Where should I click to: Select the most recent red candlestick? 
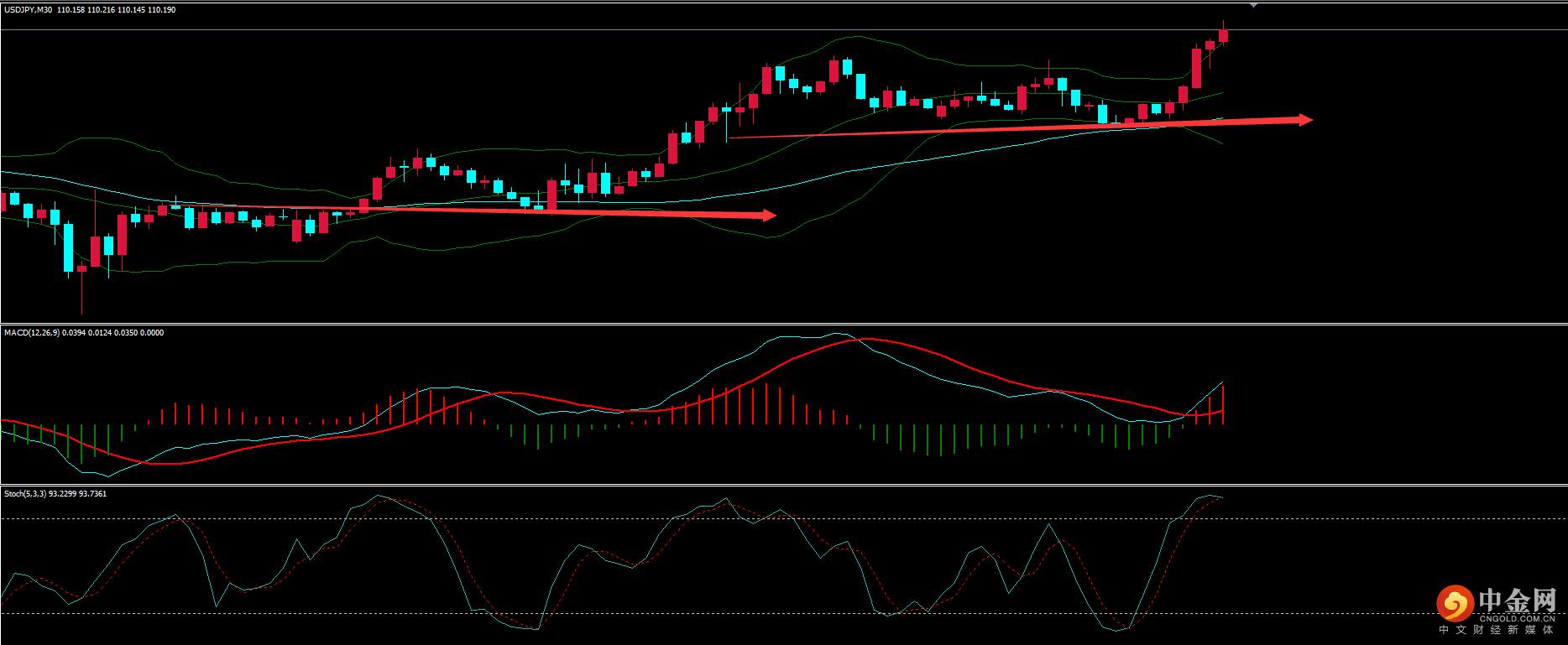tap(1223, 34)
